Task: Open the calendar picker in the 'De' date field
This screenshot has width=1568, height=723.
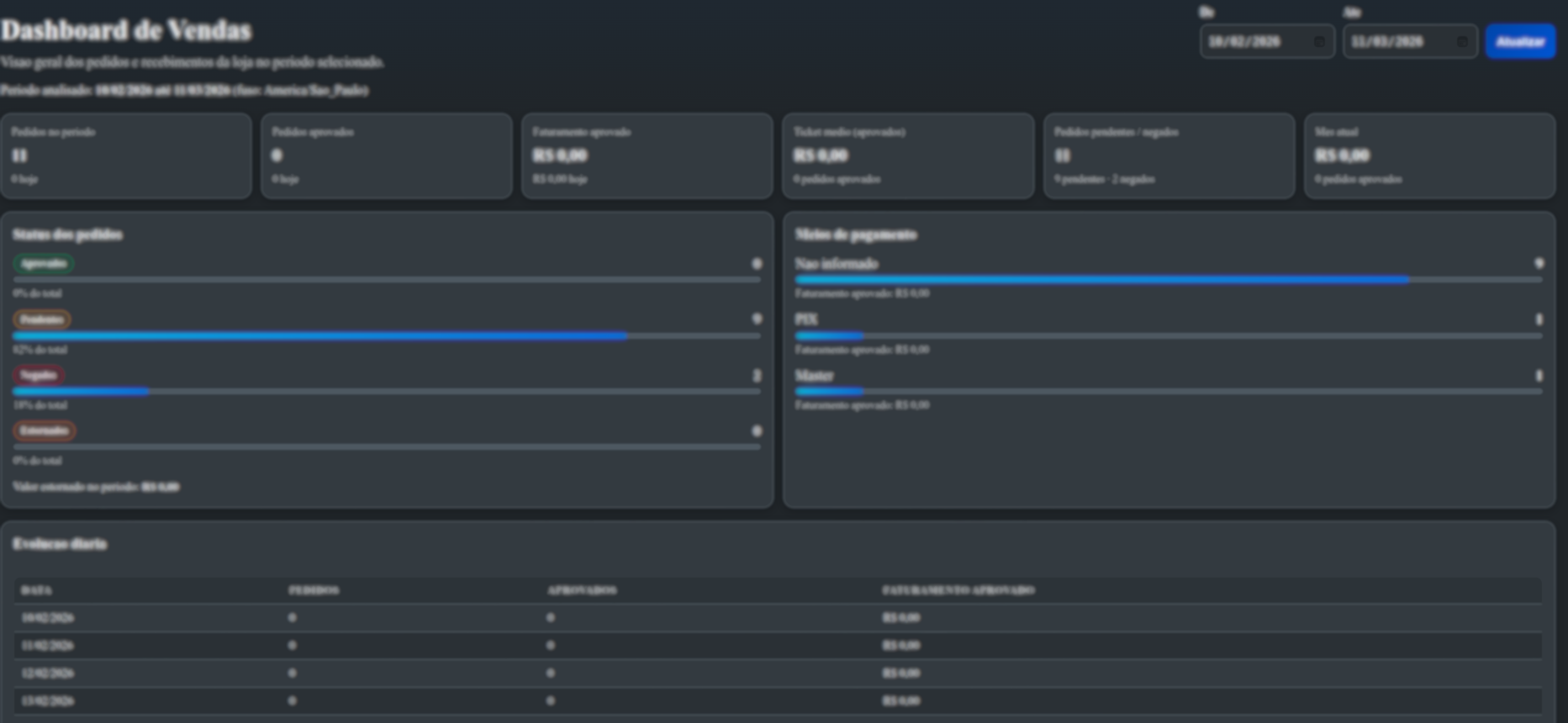Action: point(1319,42)
